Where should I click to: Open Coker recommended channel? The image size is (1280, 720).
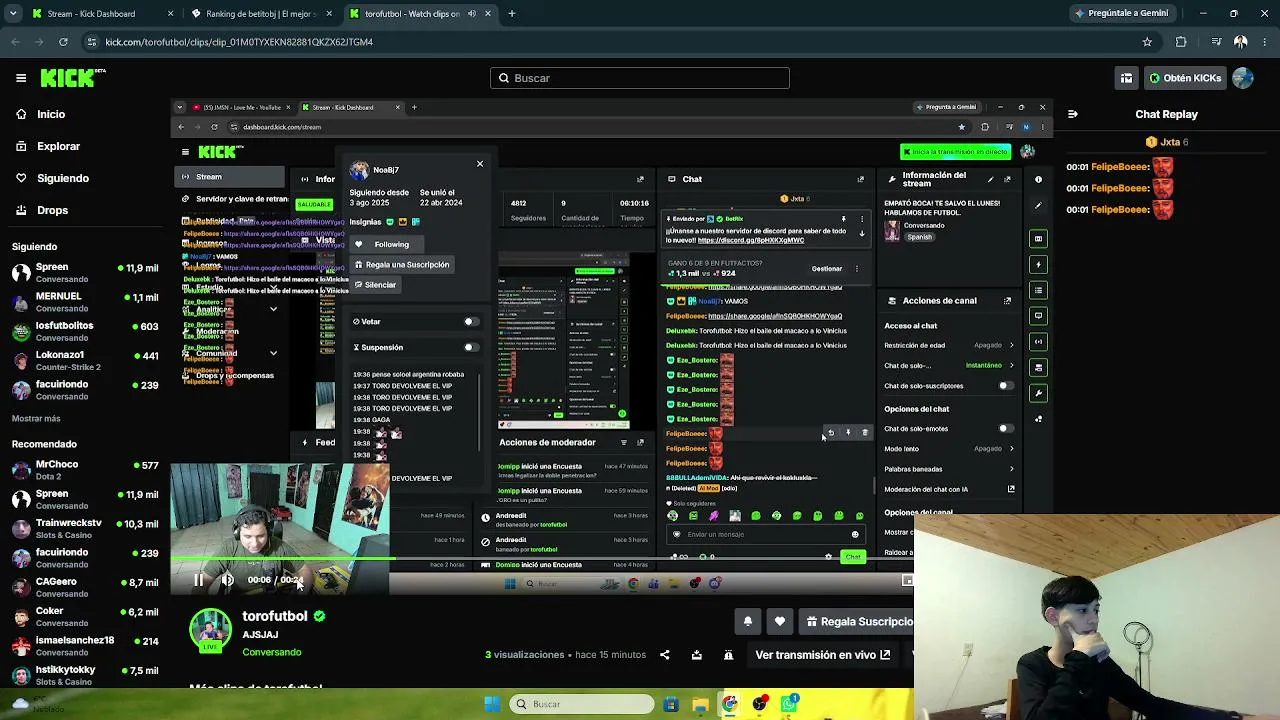[x=85, y=616]
